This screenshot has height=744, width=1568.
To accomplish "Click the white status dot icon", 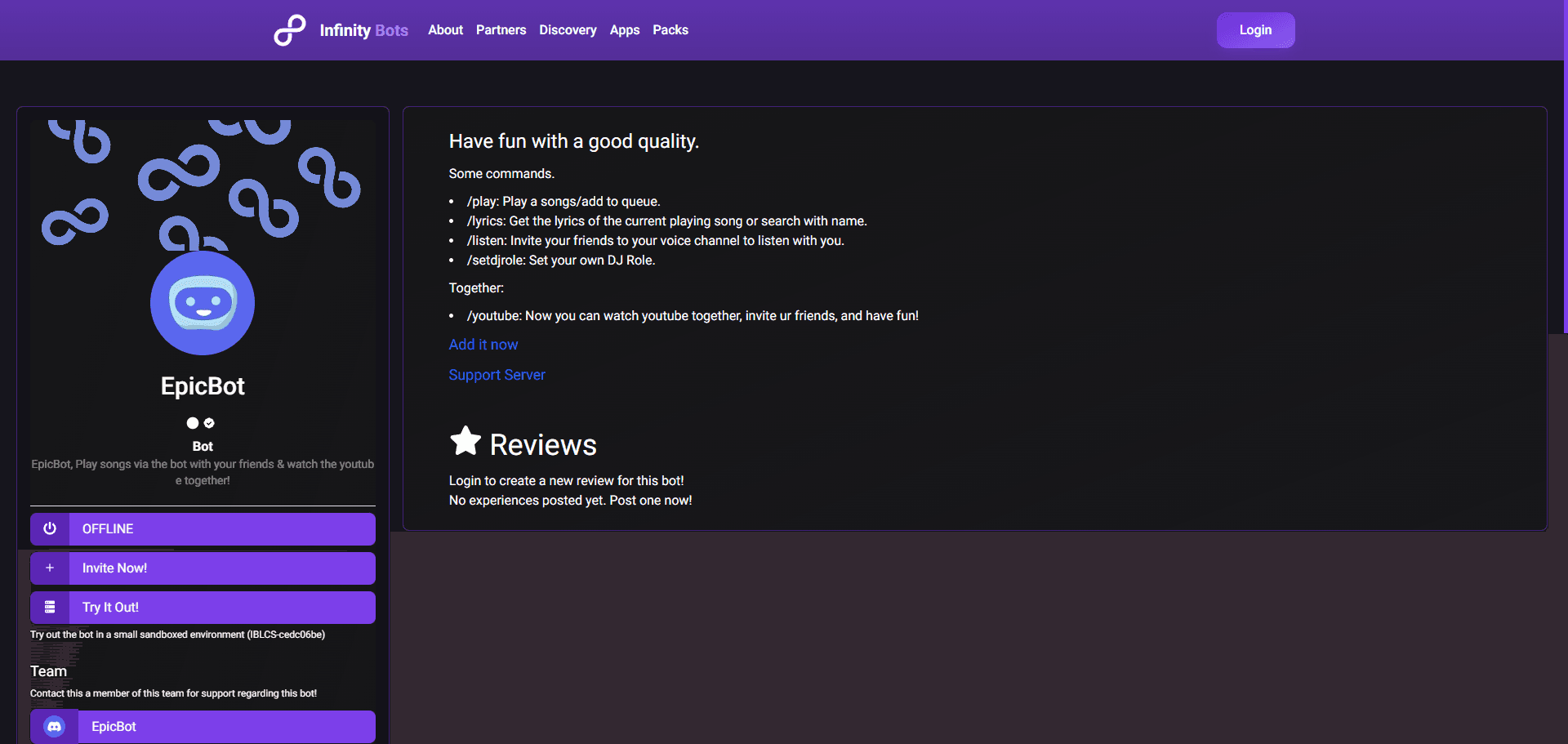I will (x=193, y=423).
